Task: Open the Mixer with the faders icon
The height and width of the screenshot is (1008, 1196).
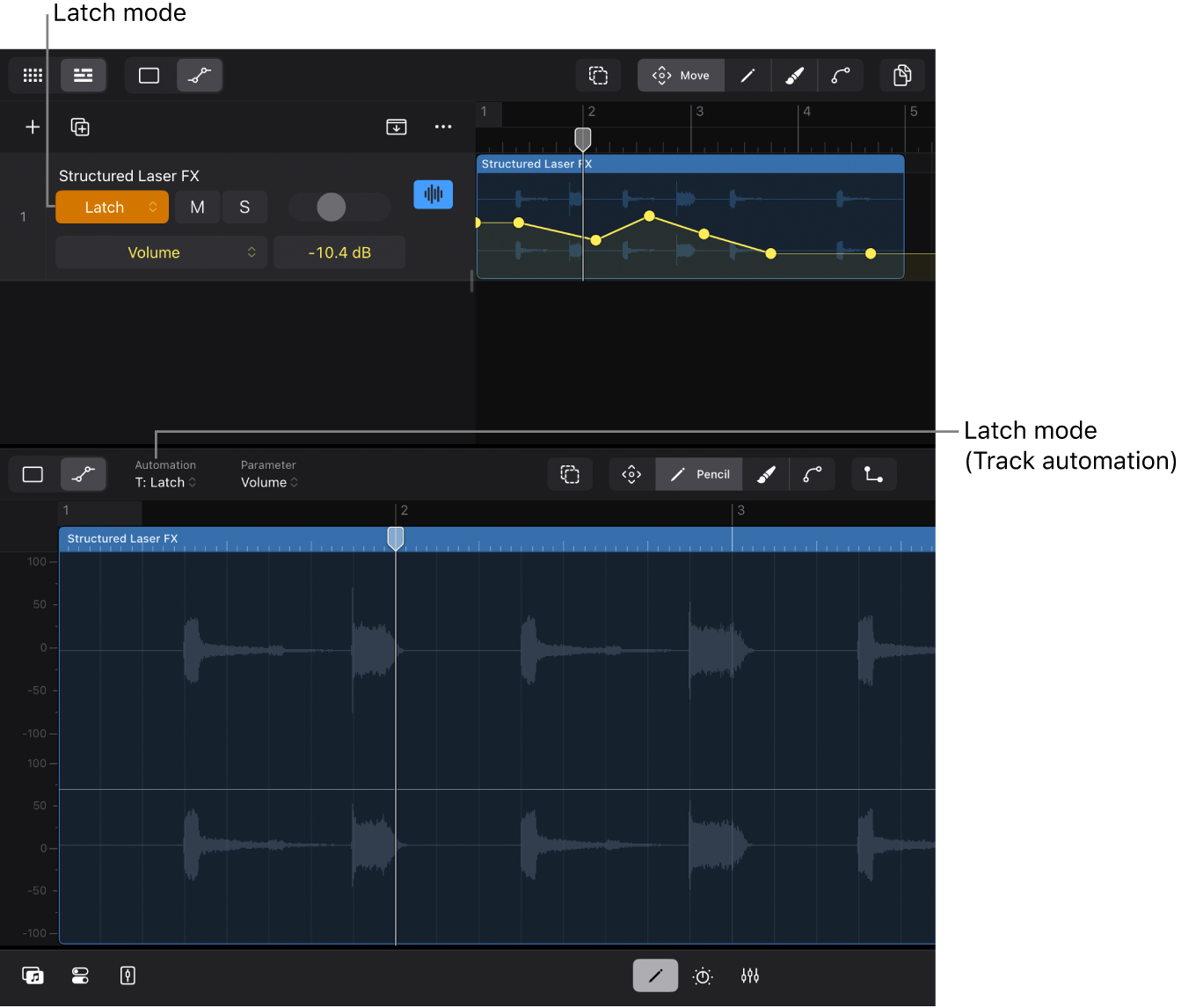Action: (750, 975)
